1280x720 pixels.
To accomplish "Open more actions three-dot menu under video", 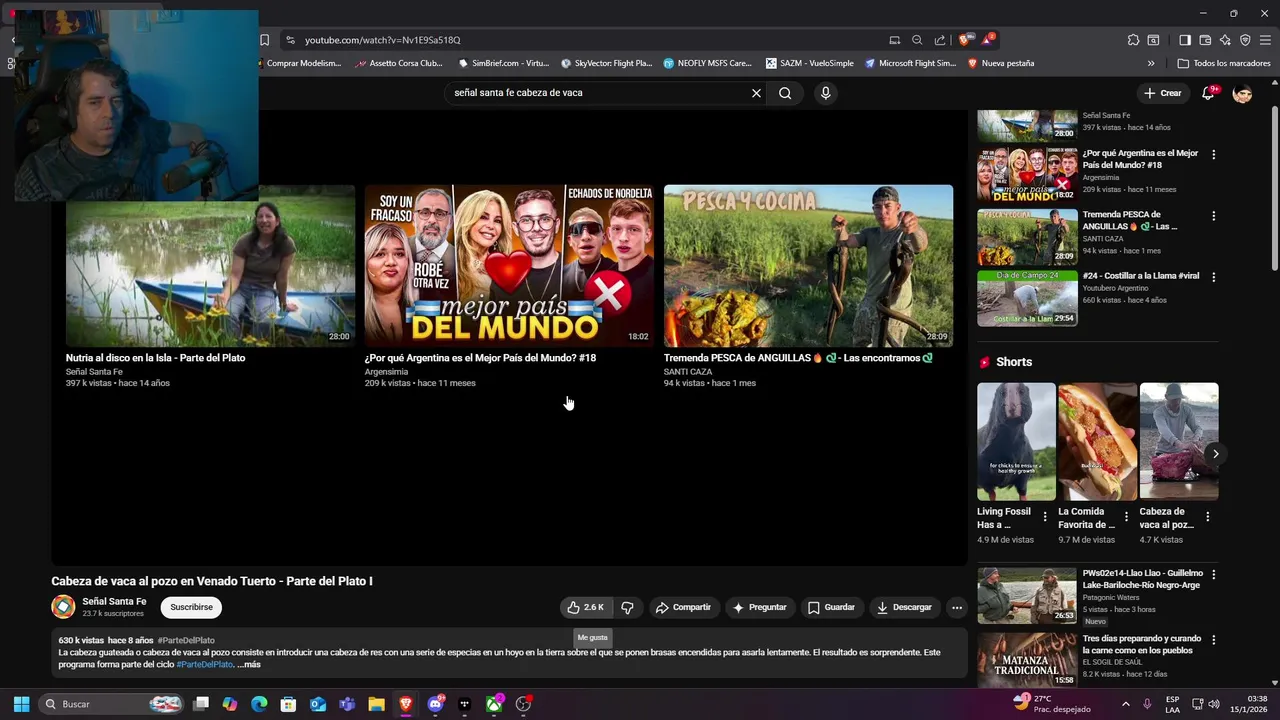I will (x=957, y=607).
